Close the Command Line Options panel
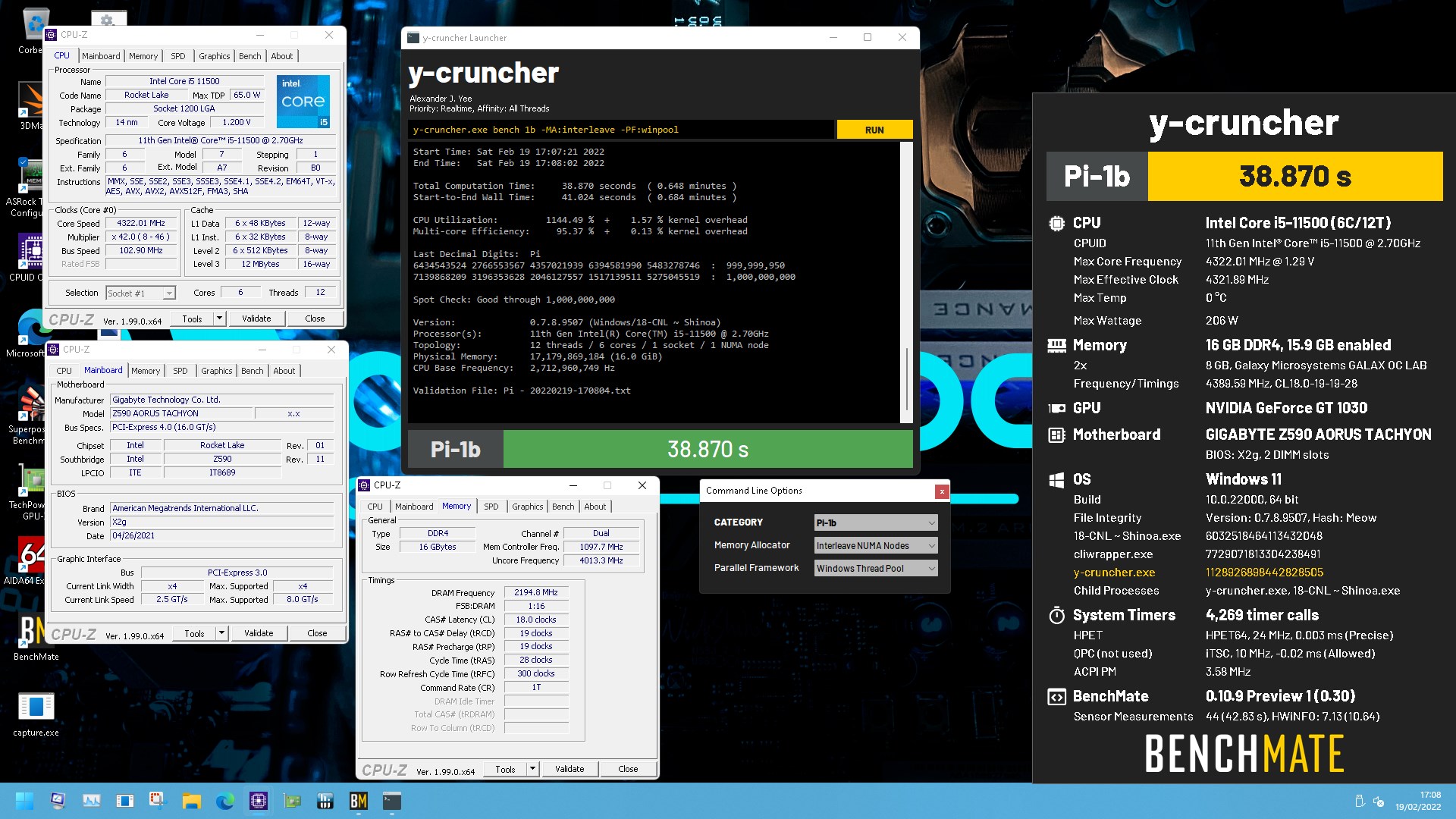This screenshot has width=1456, height=819. click(942, 491)
